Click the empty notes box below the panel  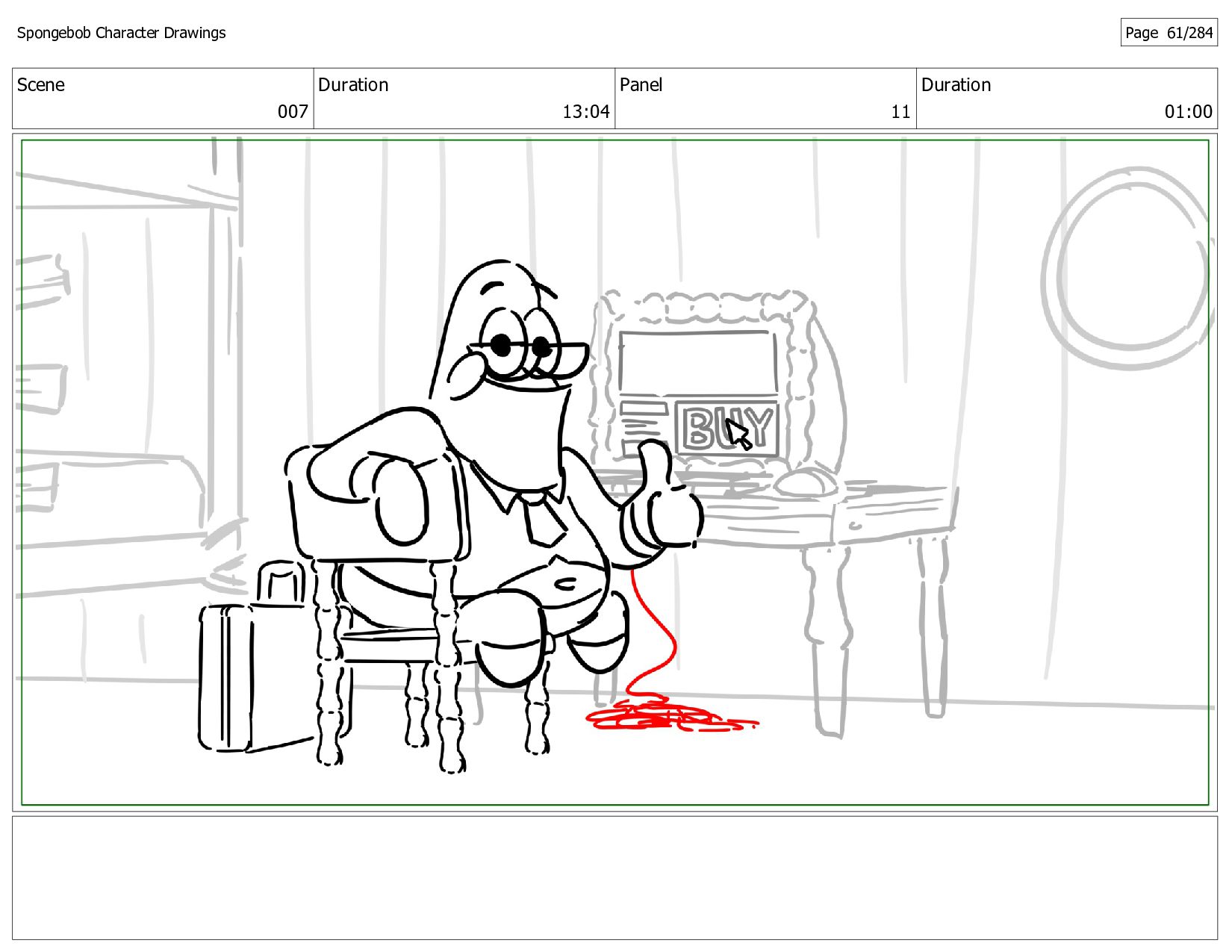click(615, 878)
